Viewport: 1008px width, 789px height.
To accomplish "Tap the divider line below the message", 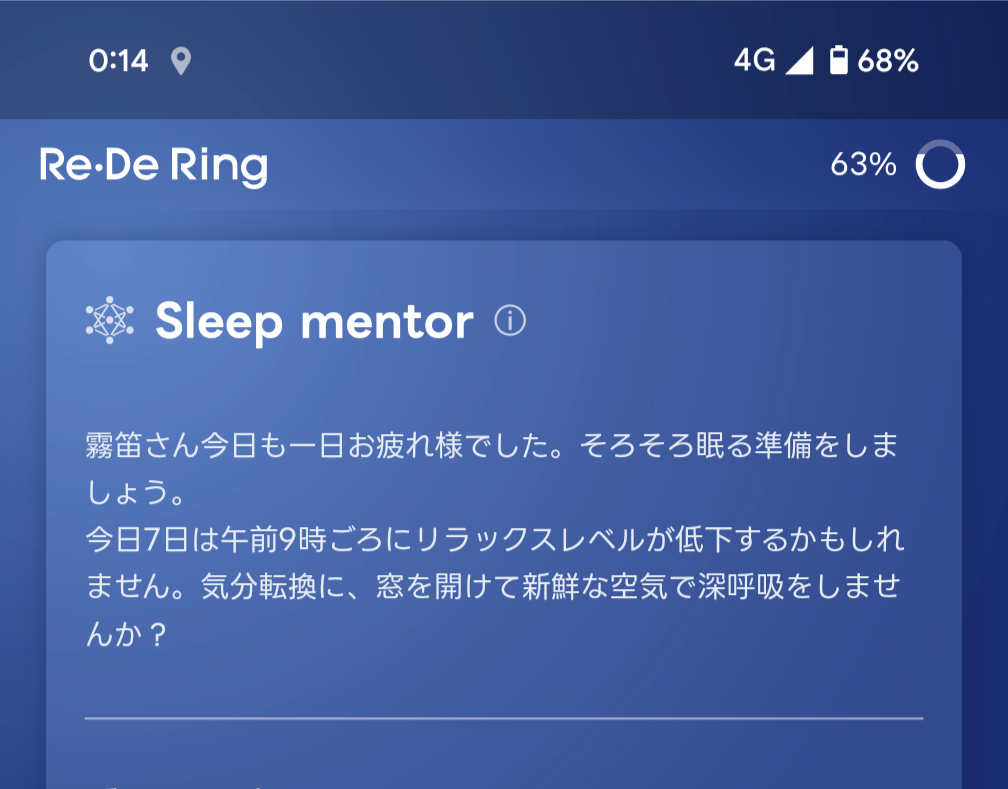I will (504, 714).
